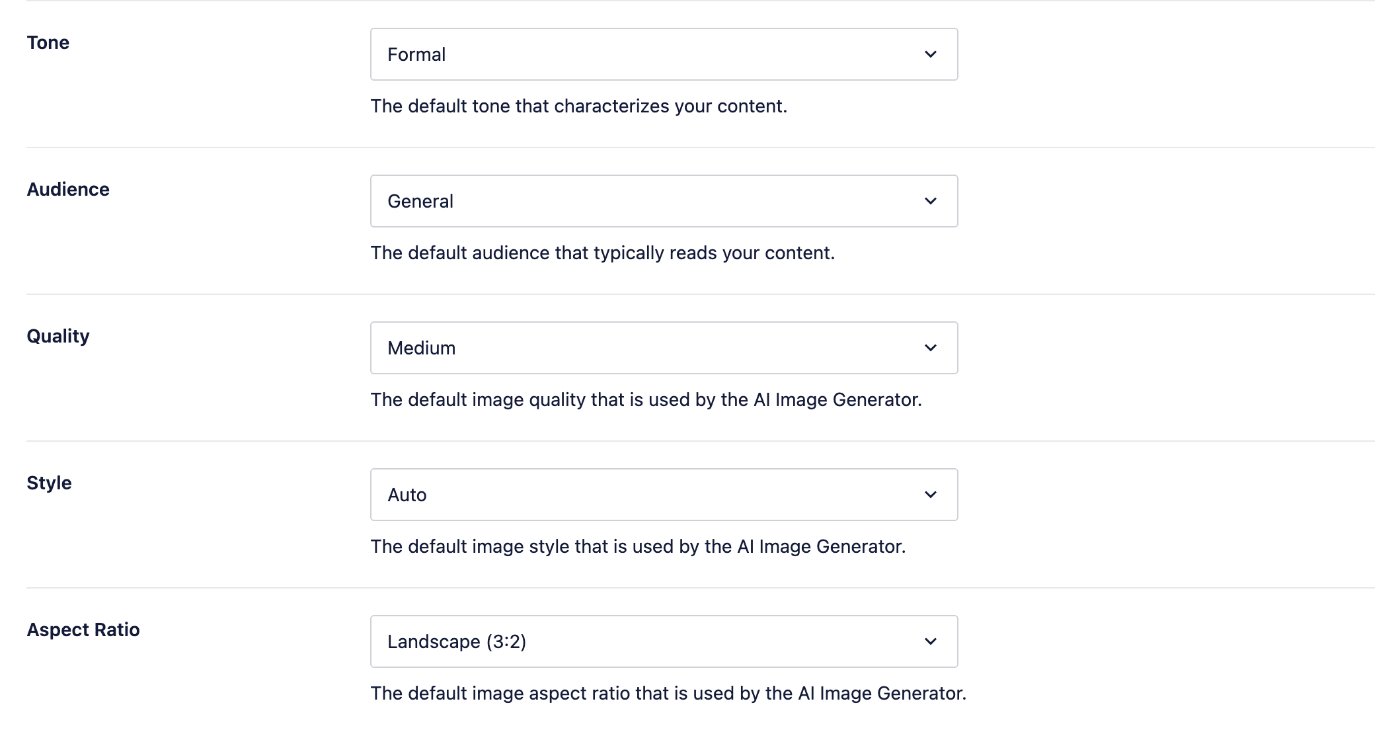The height and width of the screenshot is (734, 1400).
Task: Open the Audience dropdown showing General
Action: [x=663, y=201]
